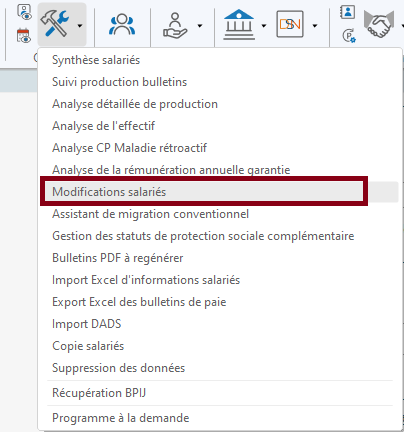Click the DSN icon
The width and height of the screenshot is (404, 432).
point(290,24)
